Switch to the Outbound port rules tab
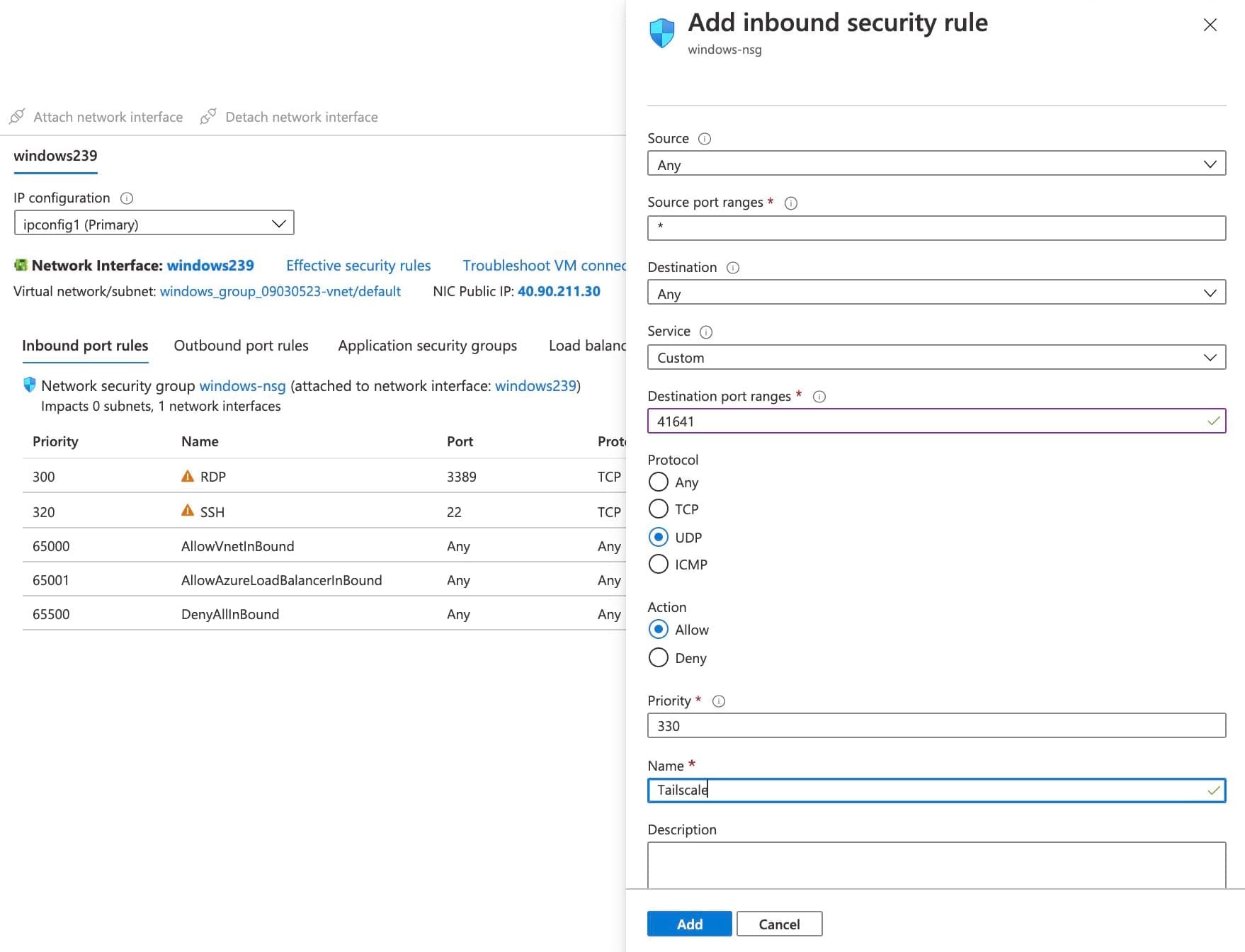This screenshot has height=952, width=1245. click(x=241, y=346)
